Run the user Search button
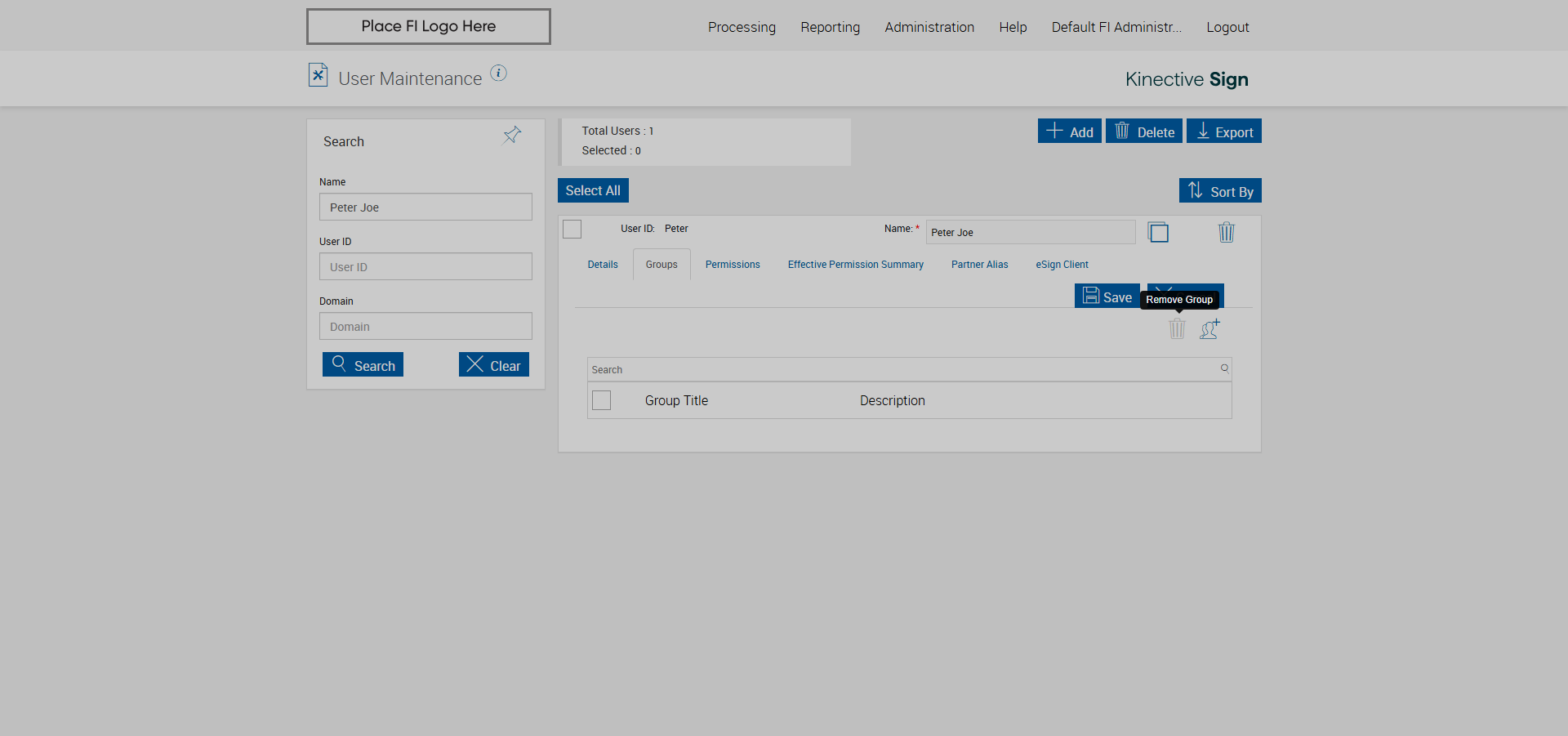Image resolution: width=1568 pixels, height=736 pixels. 363,364
